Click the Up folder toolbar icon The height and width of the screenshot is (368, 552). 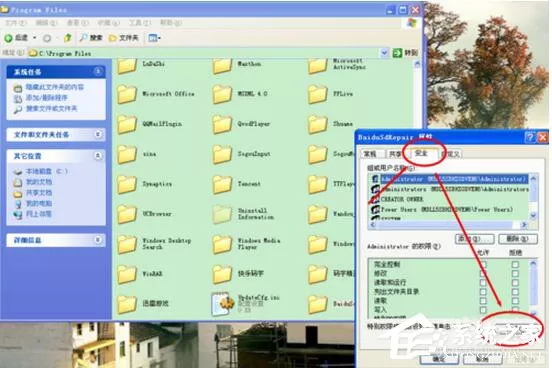coord(67,37)
